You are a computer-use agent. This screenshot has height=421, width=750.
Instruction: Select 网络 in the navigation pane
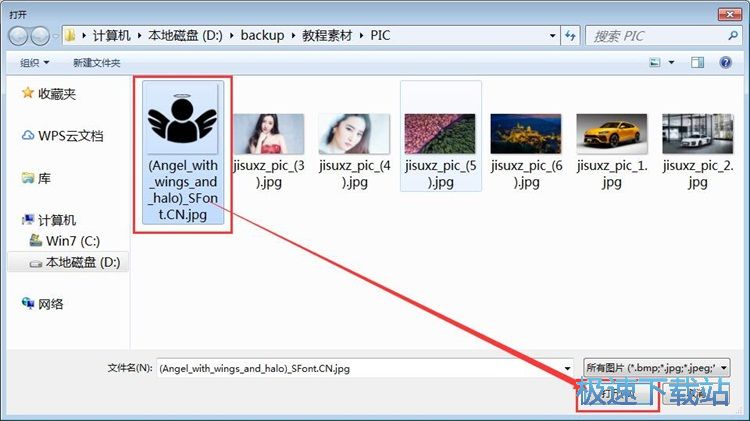(x=51, y=304)
